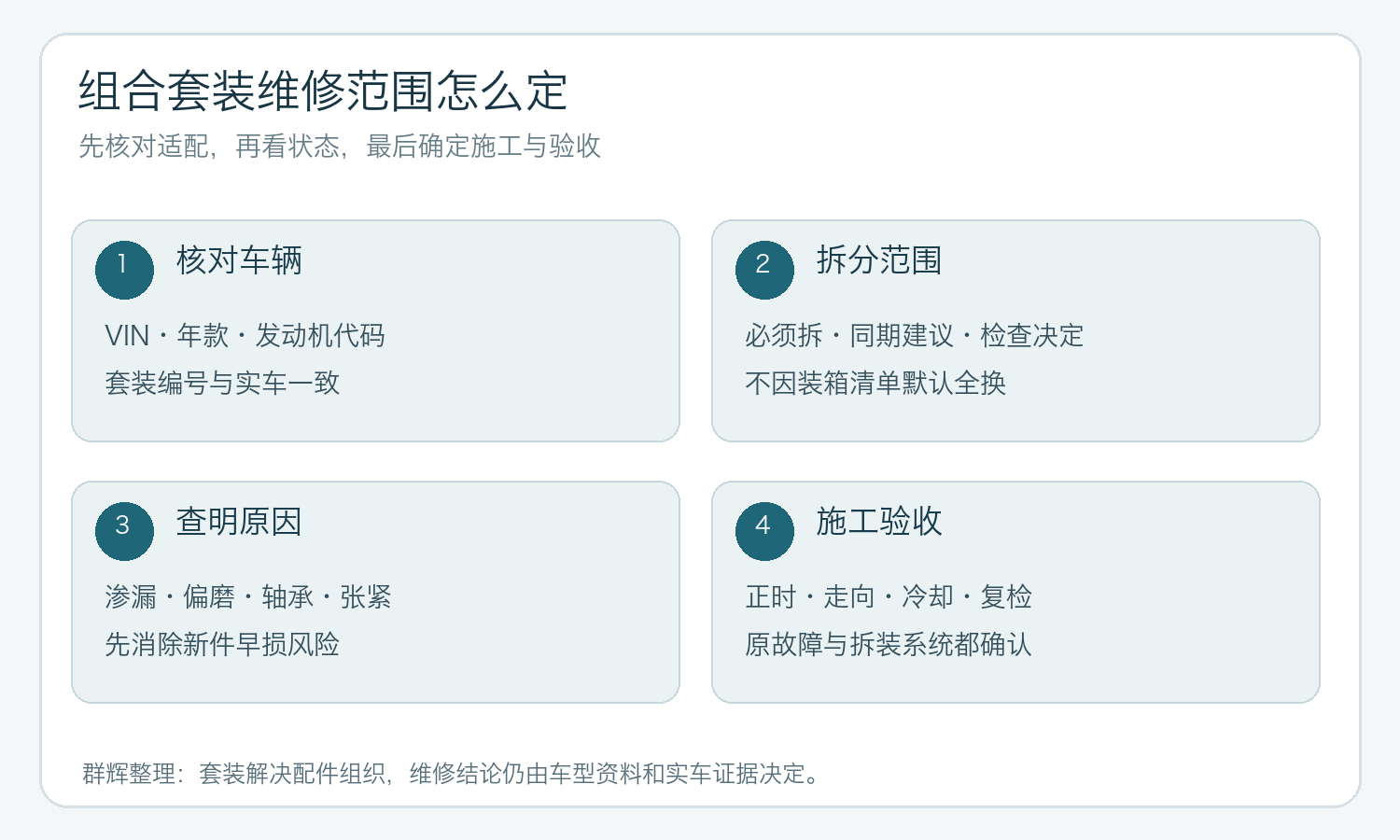Click the 正时 · 走向 · 冷却 · 复检 line
The height and width of the screenshot is (840, 1400).
pos(889,597)
